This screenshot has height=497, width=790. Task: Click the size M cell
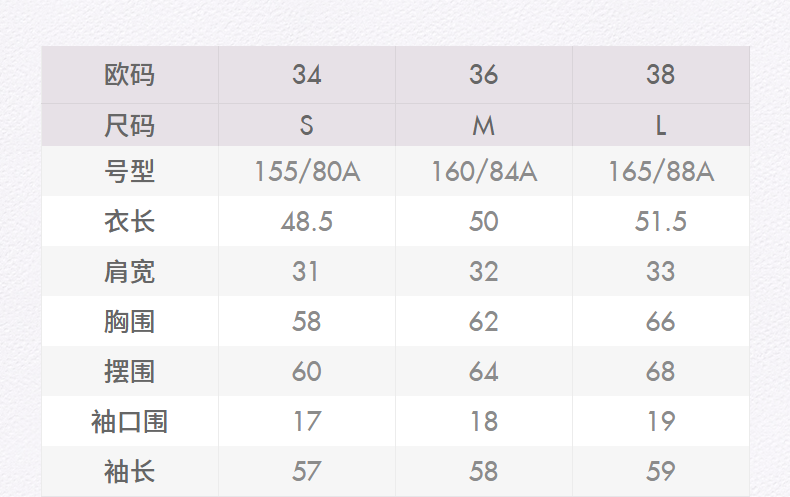point(484,126)
